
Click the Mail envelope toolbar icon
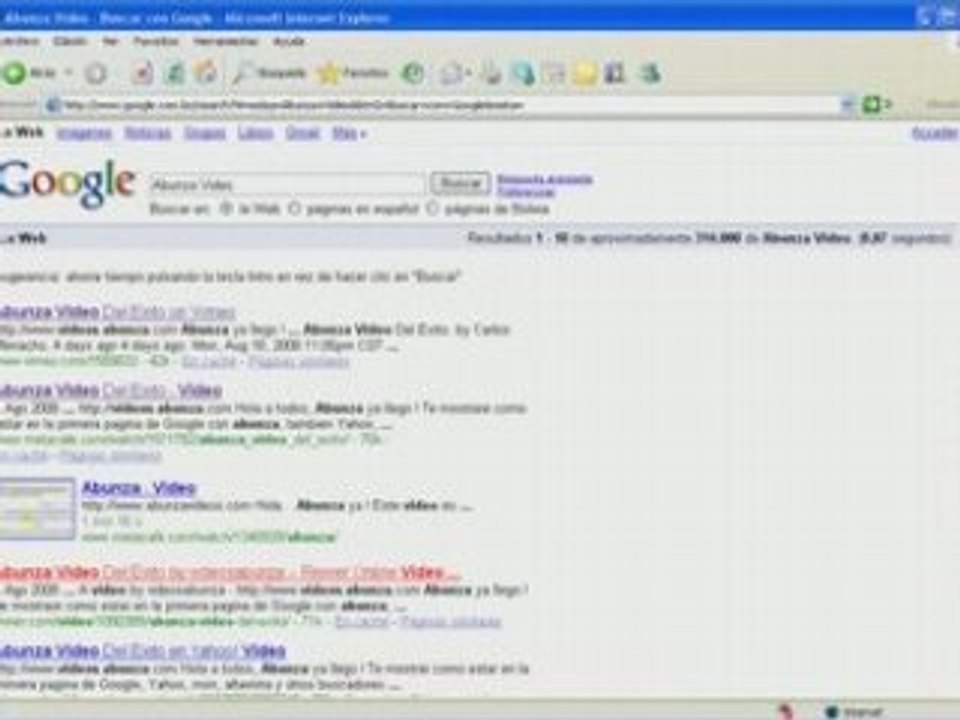[x=451, y=74]
